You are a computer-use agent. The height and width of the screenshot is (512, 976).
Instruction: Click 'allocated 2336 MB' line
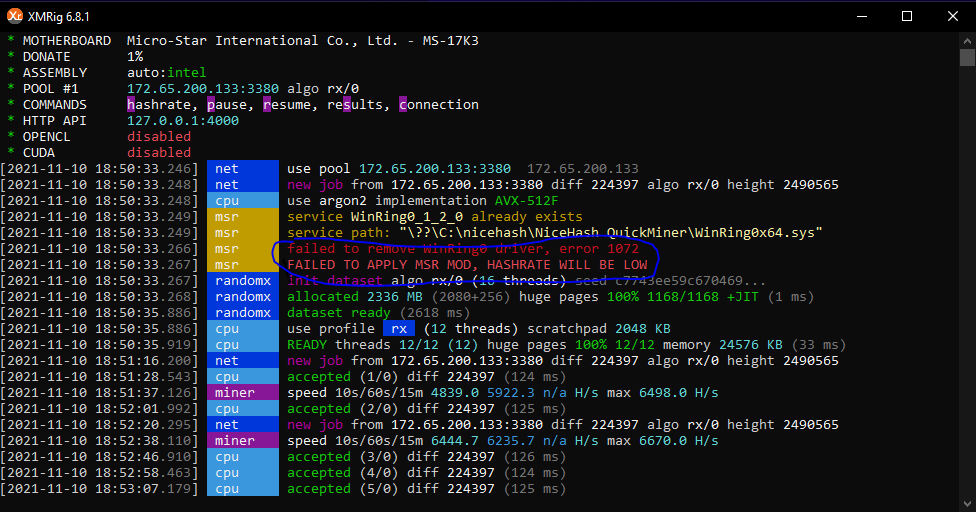pos(550,297)
